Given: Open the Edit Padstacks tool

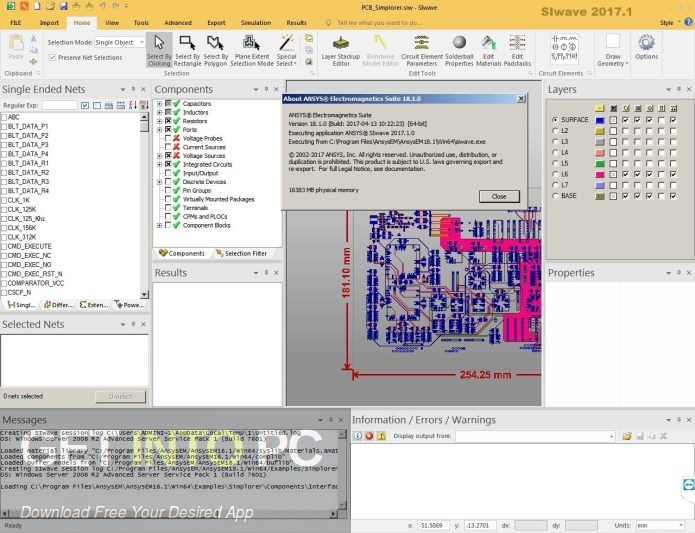Looking at the screenshot, I should [x=517, y=50].
